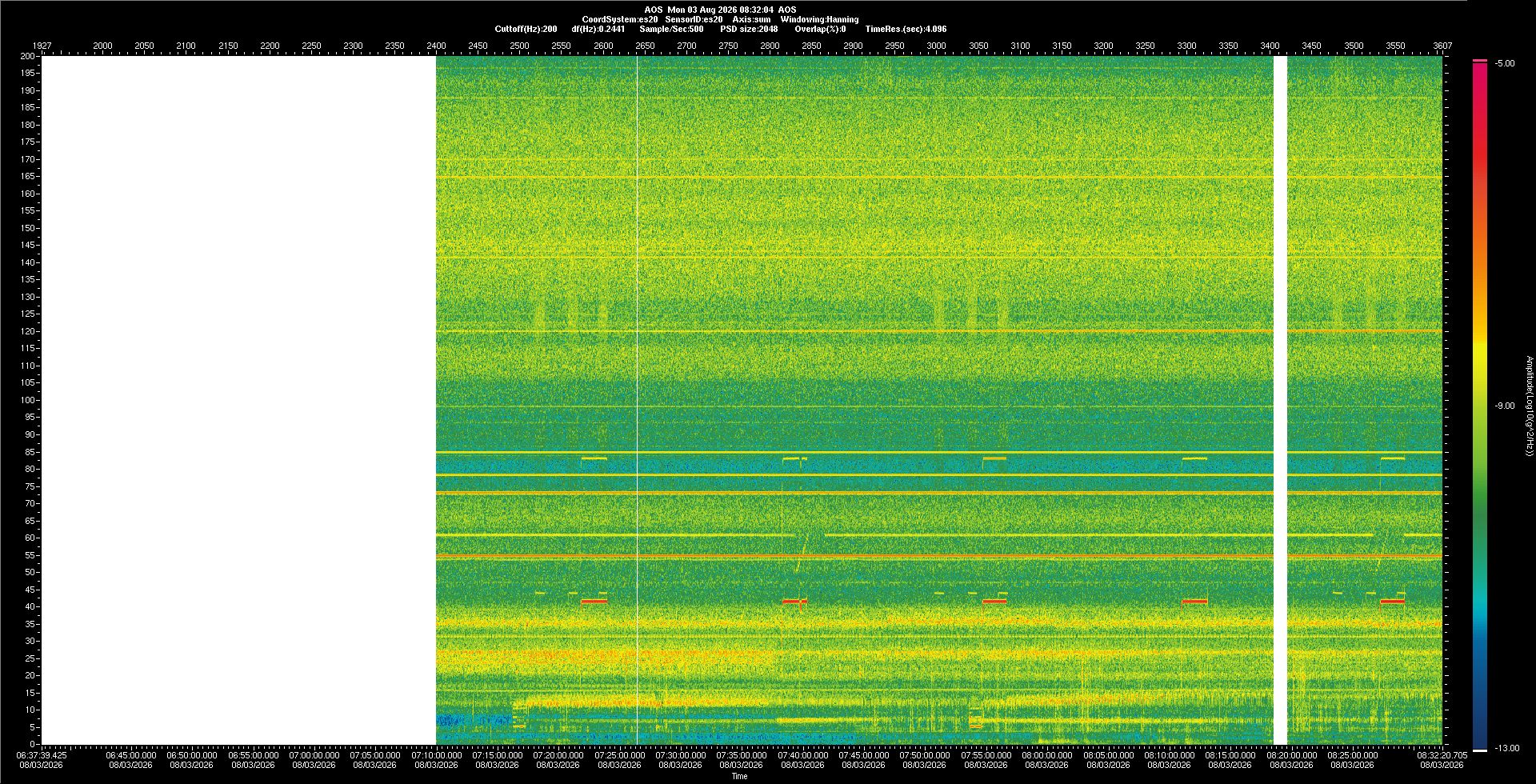Click the 'Amplitude Log10(g^2/Hz)' colorbar title
Image resolution: width=1536 pixels, height=784 pixels.
(1529, 406)
